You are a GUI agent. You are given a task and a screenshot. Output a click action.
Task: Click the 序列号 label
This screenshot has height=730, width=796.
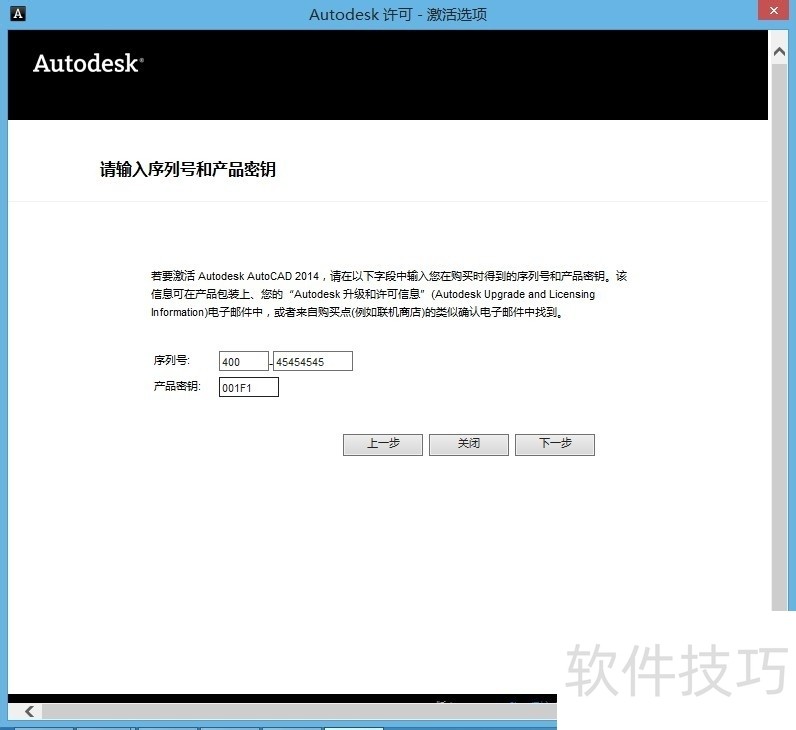click(x=172, y=360)
